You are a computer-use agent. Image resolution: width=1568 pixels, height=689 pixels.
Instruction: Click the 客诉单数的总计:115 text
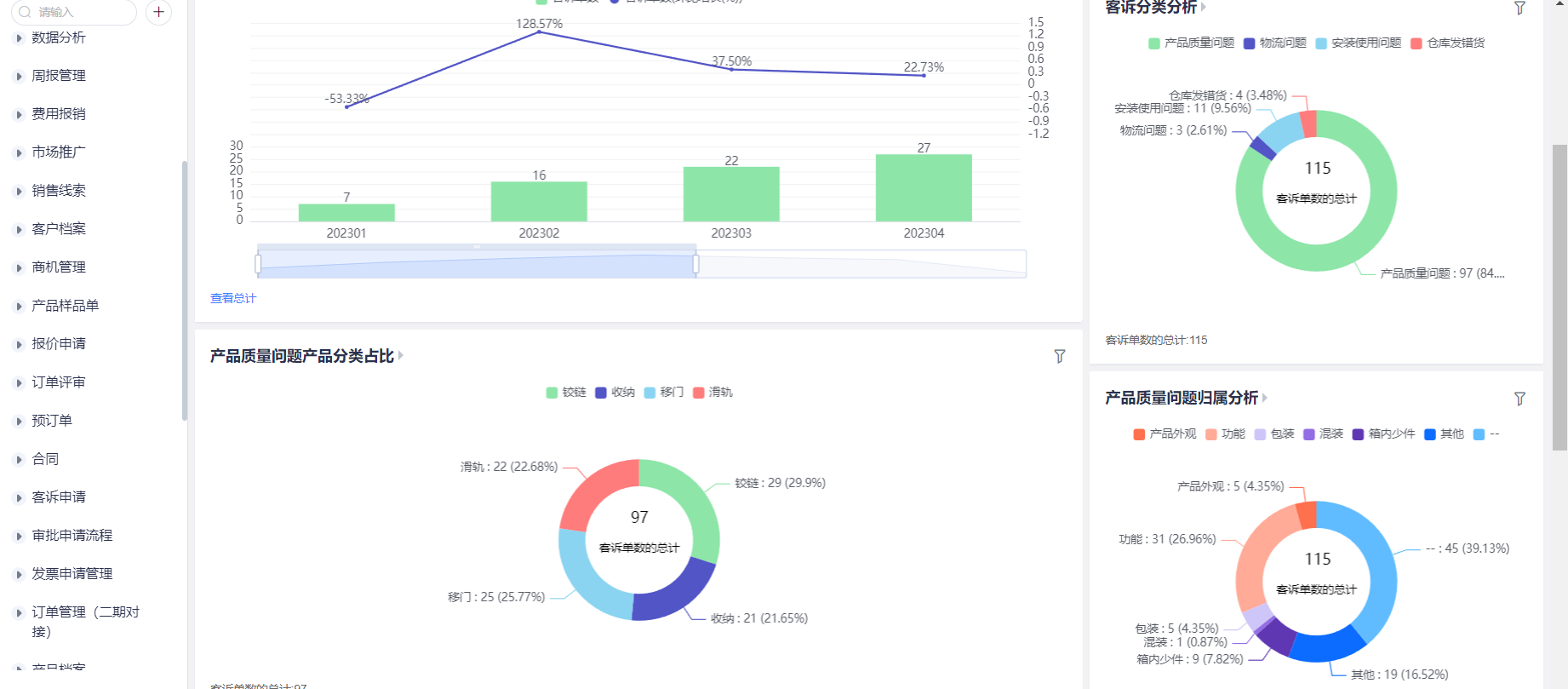point(1156,340)
